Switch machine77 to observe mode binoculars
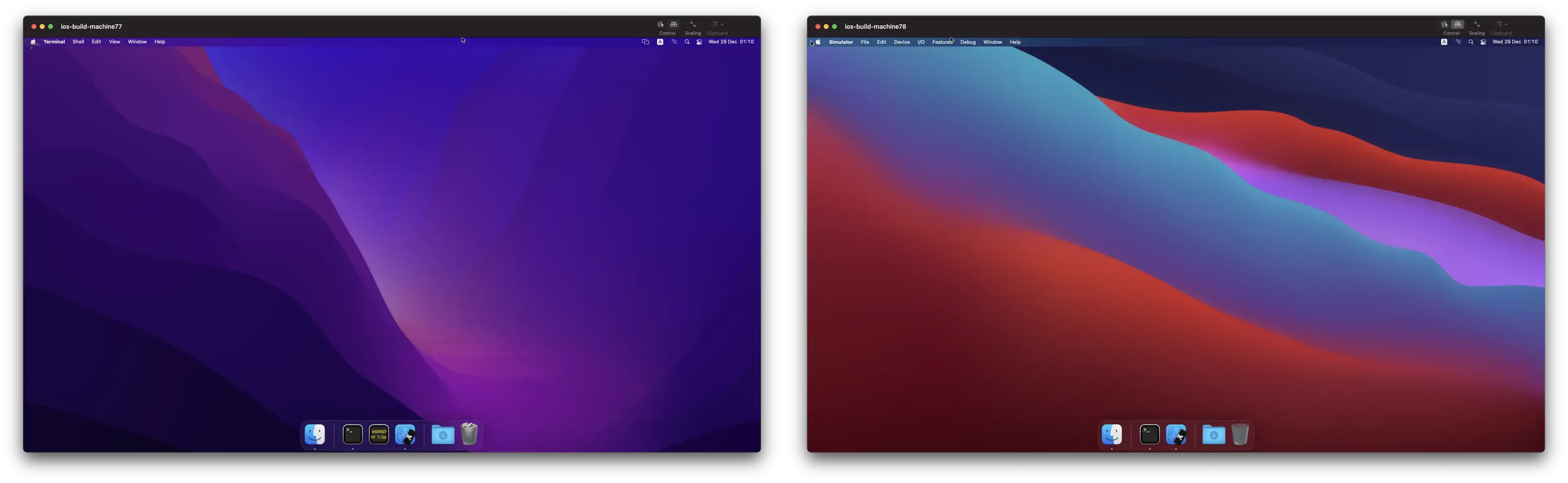The height and width of the screenshot is (483, 1568). [x=674, y=24]
